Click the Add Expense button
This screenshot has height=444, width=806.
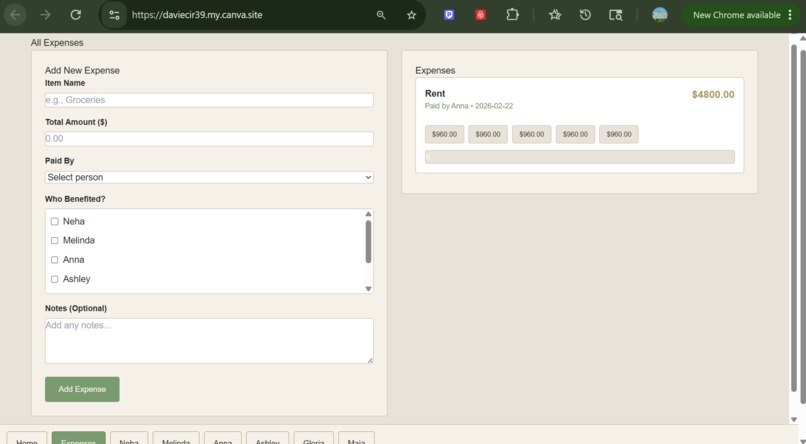82,389
